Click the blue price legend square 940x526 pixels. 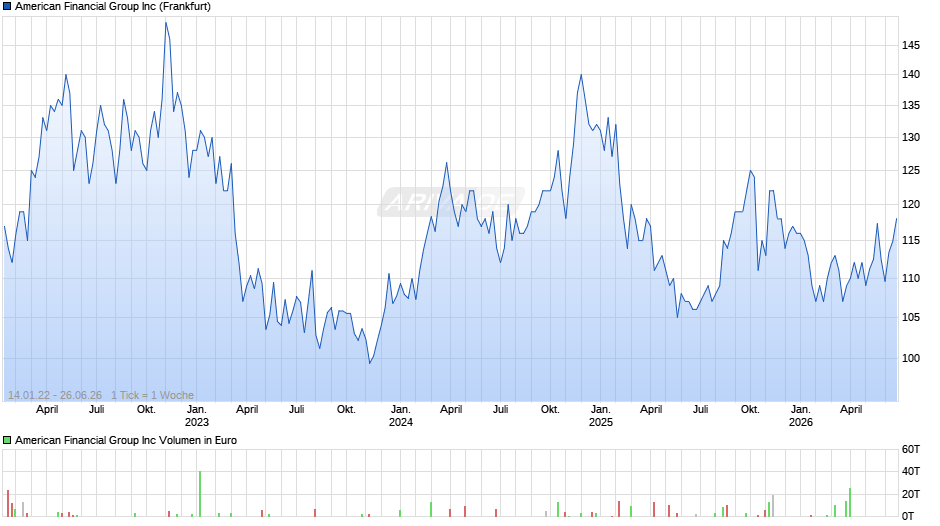coord(7,7)
